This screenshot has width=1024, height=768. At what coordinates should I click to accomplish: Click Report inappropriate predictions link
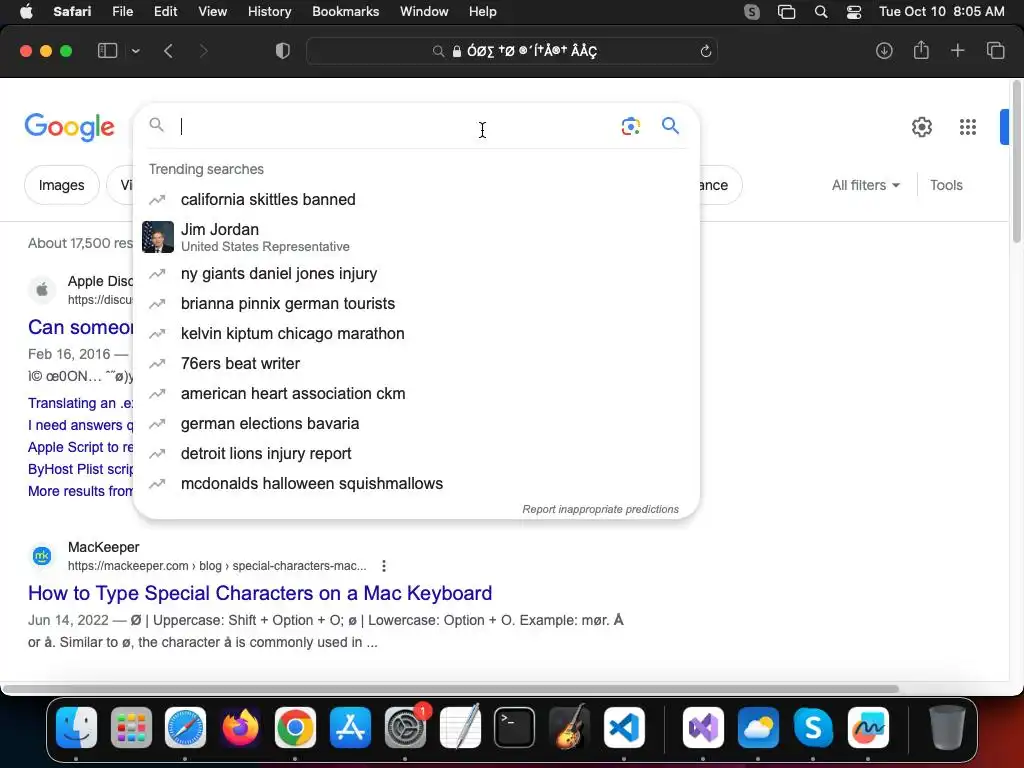tap(600, 509)
